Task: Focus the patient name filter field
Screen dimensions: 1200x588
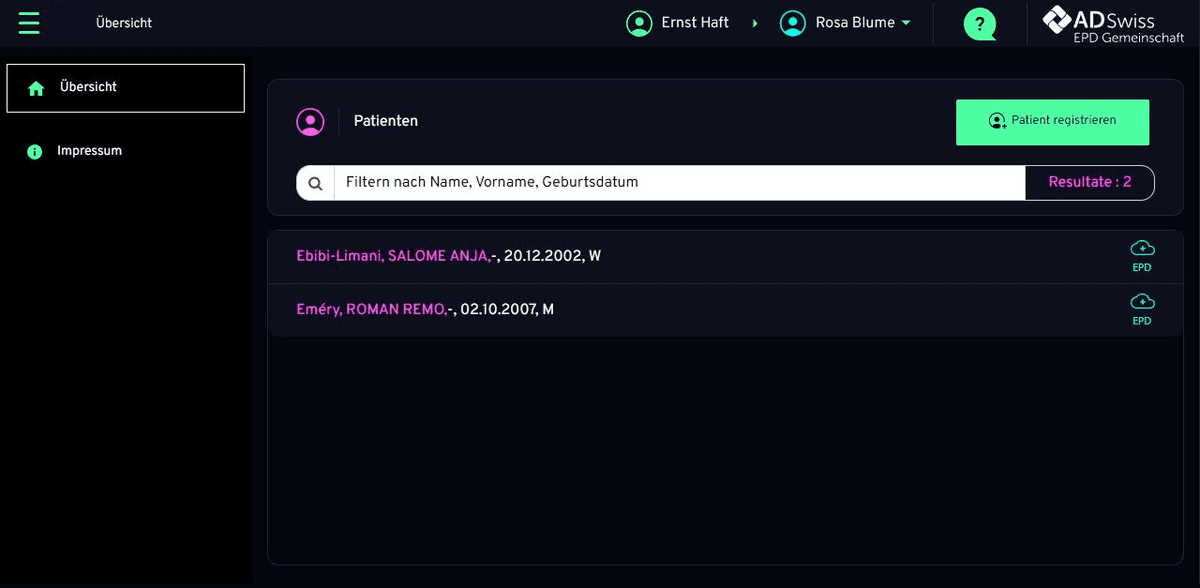Action: point(678,183)
